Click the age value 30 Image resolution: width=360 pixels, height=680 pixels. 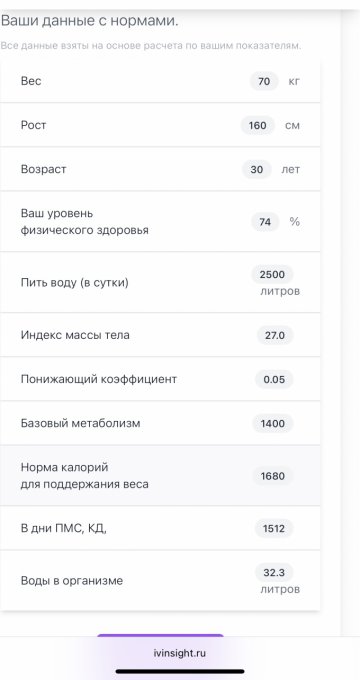pos(257,169)
